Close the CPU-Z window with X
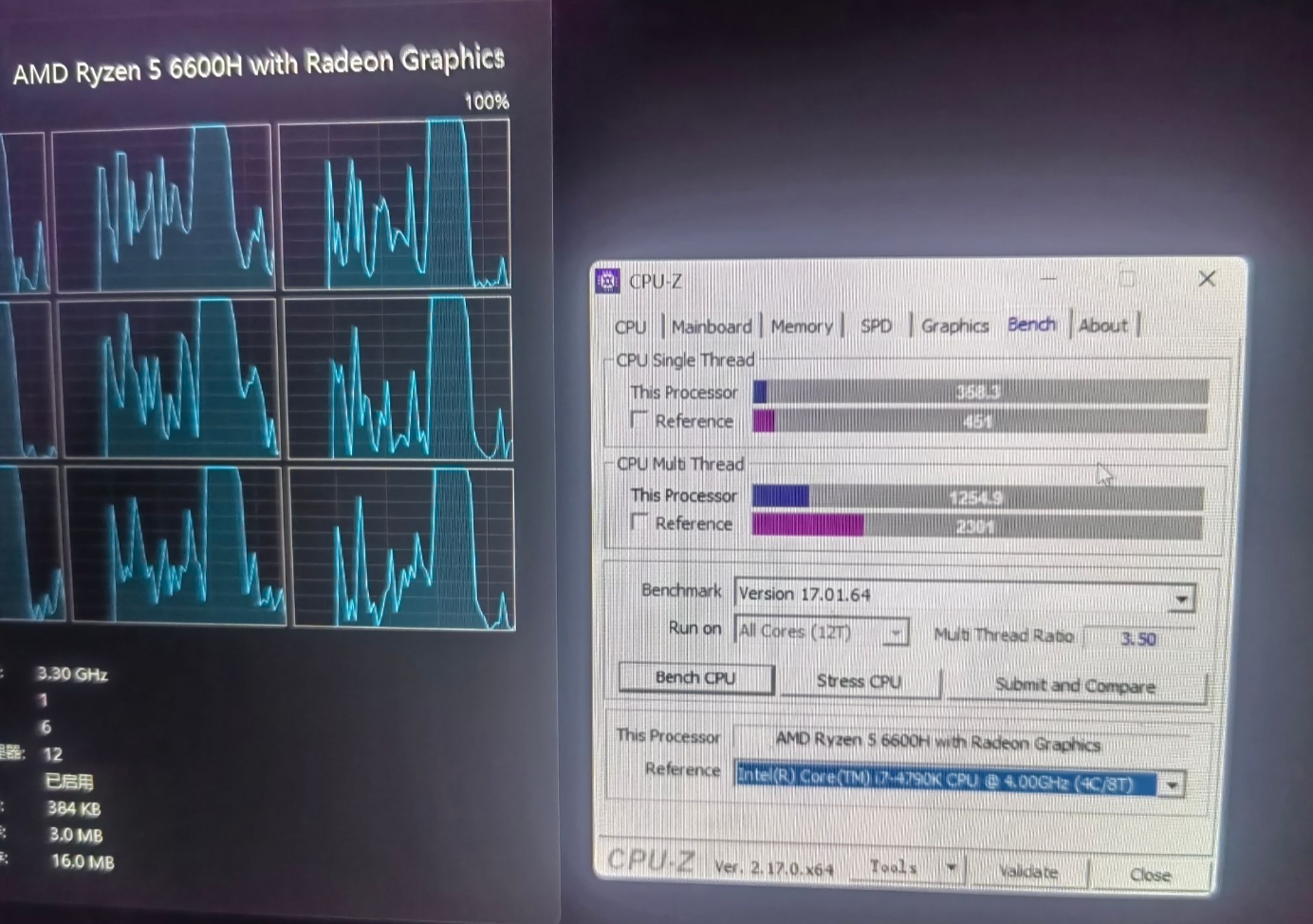The width and height of the screenshot is (1313, 924). (x=1207, y=279)
